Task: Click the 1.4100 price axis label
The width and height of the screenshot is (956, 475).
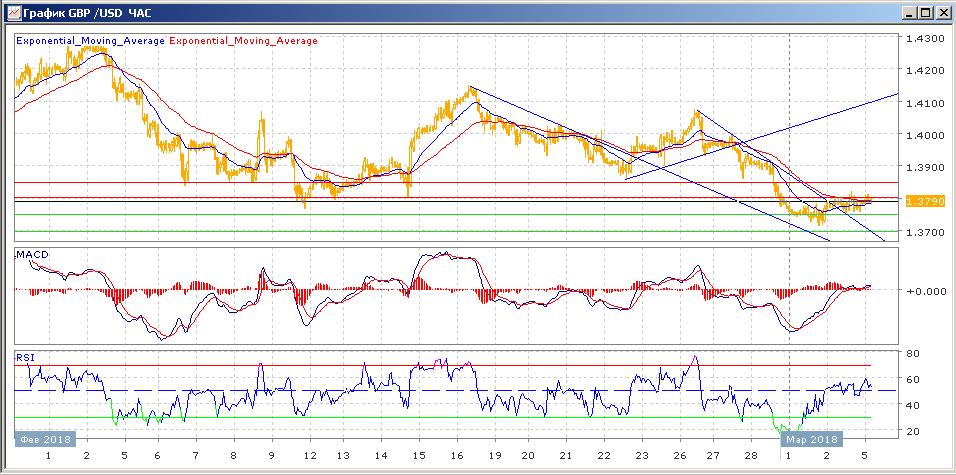Action: point(926,102)
